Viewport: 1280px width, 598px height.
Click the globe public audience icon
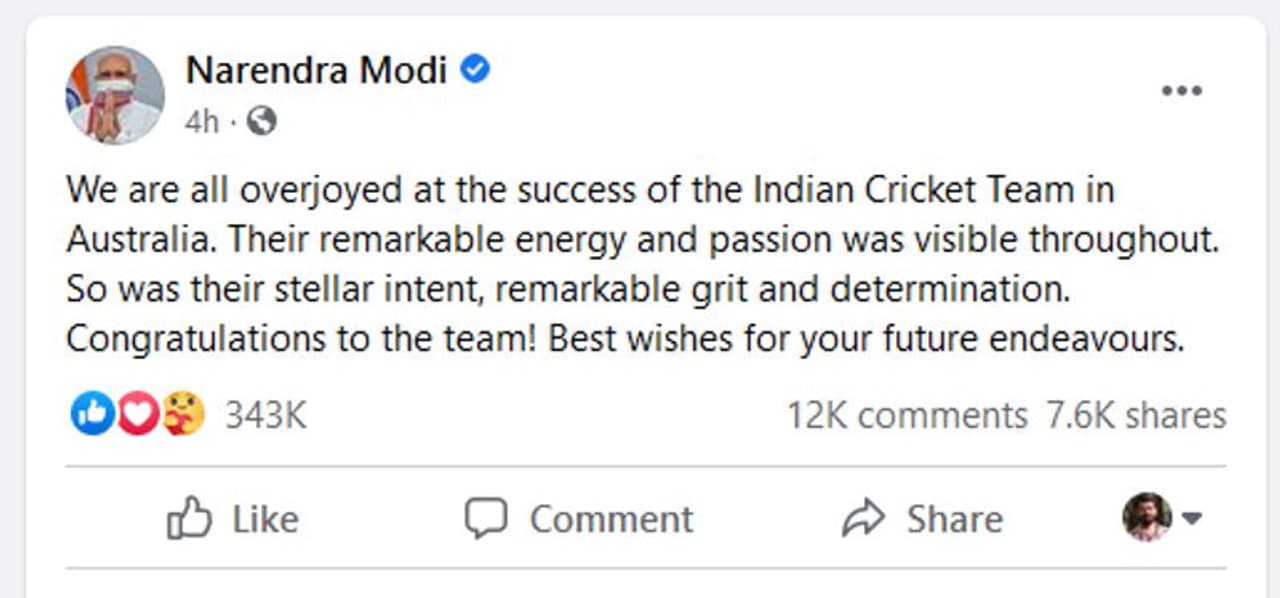click(261, 122)
